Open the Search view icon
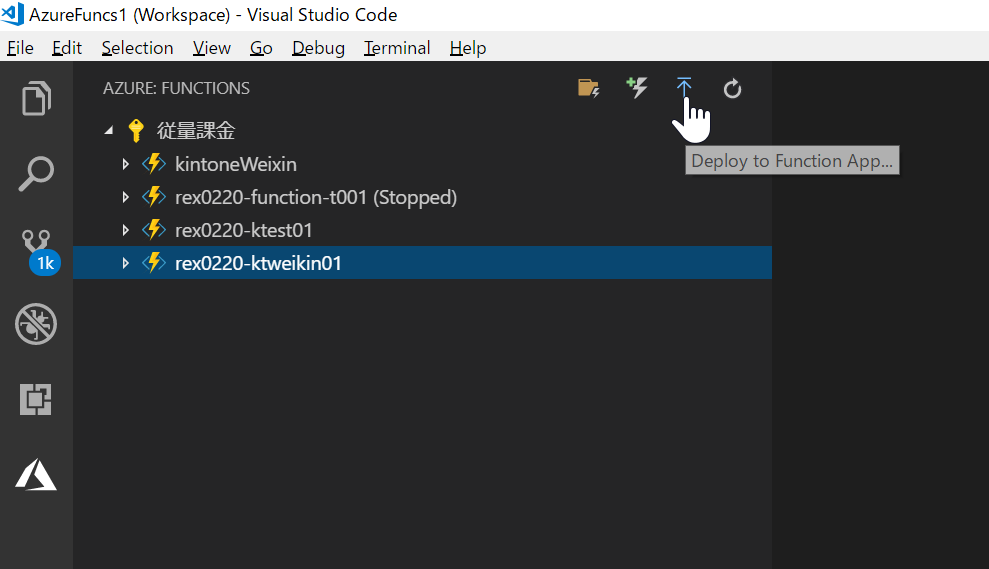 pos(36,173)
